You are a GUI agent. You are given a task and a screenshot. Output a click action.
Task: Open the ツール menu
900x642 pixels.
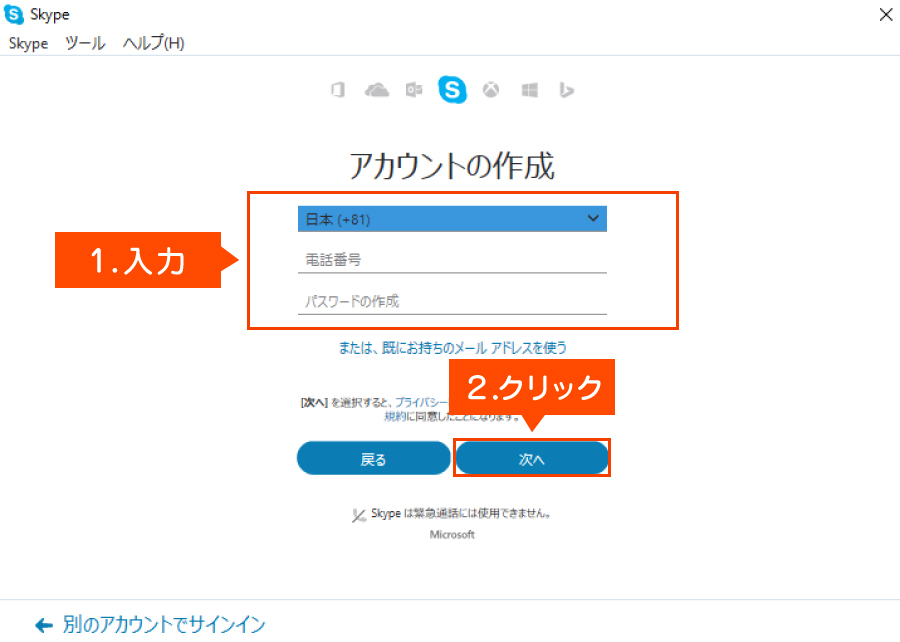click(x=84, y=43)
